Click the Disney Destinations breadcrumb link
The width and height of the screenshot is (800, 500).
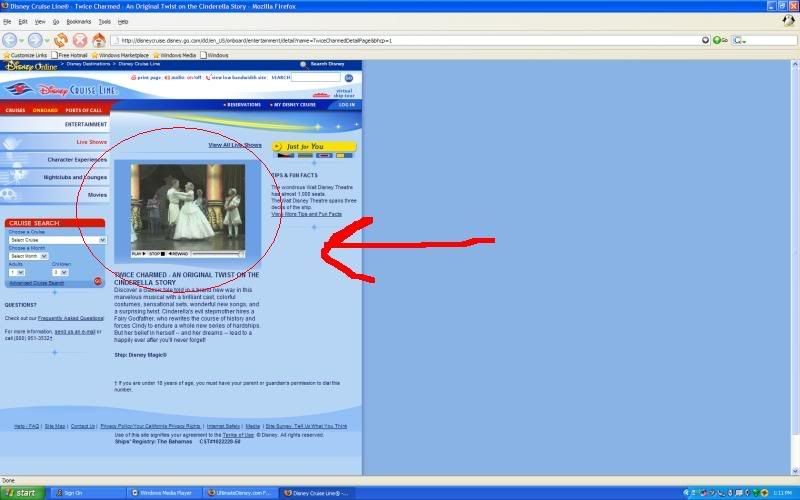(x=88, y=64)
